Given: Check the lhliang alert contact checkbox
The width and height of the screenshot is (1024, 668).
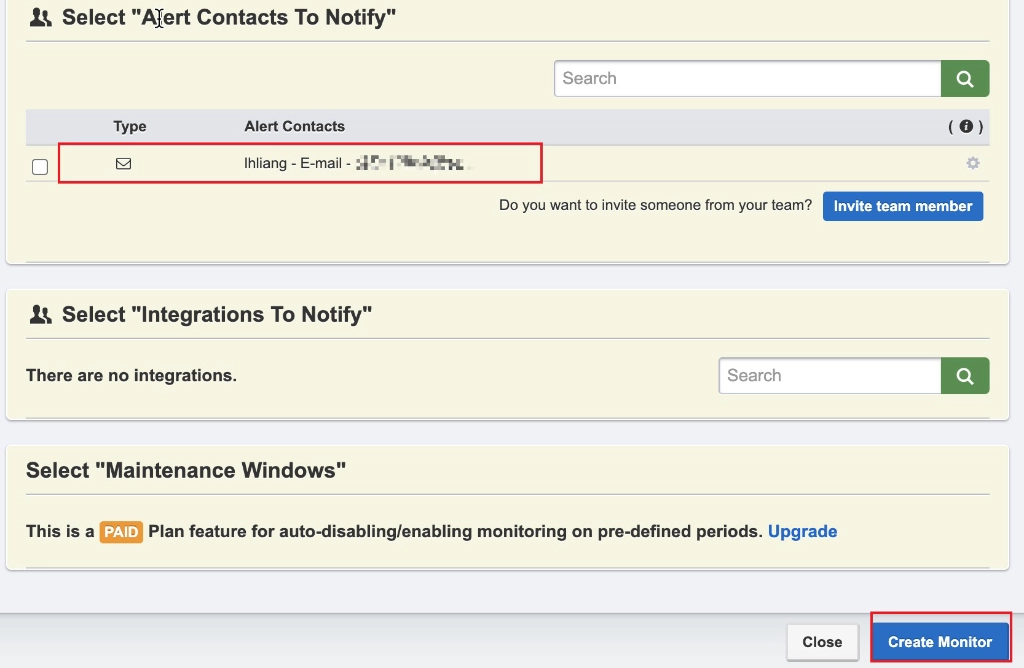Looking at the screenshot, I should 40,167.
